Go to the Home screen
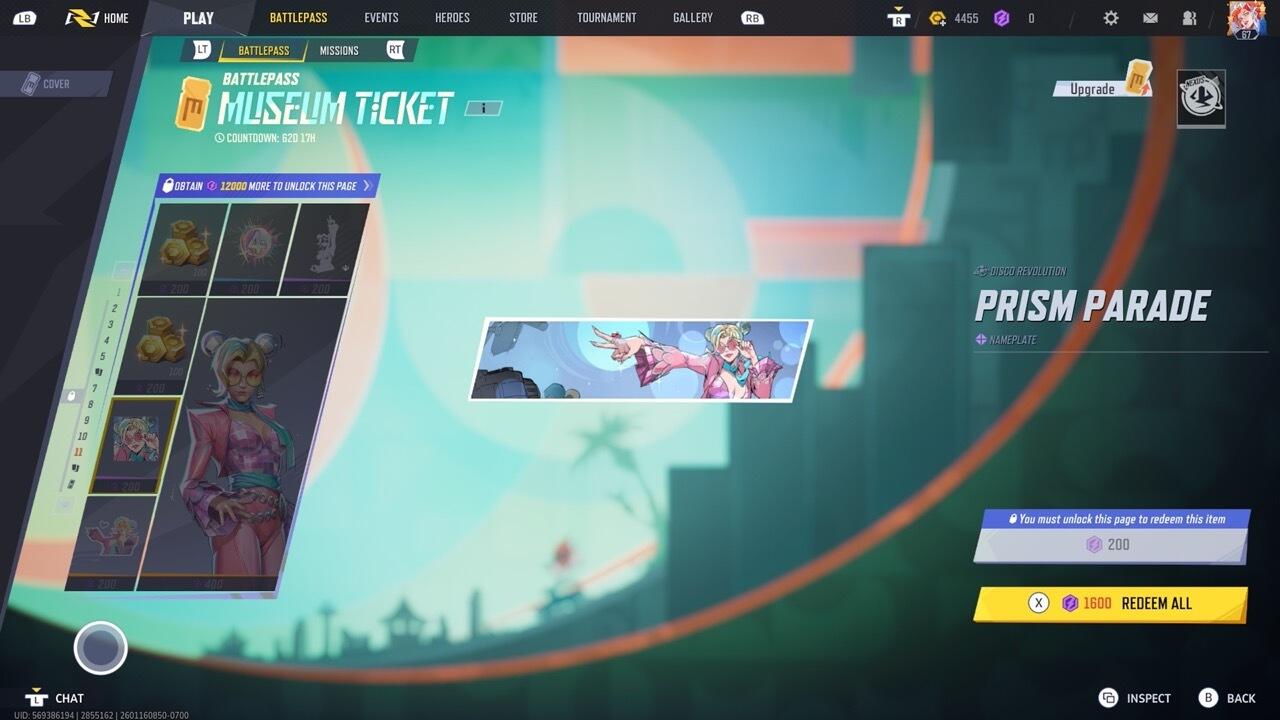 point(98,18)
